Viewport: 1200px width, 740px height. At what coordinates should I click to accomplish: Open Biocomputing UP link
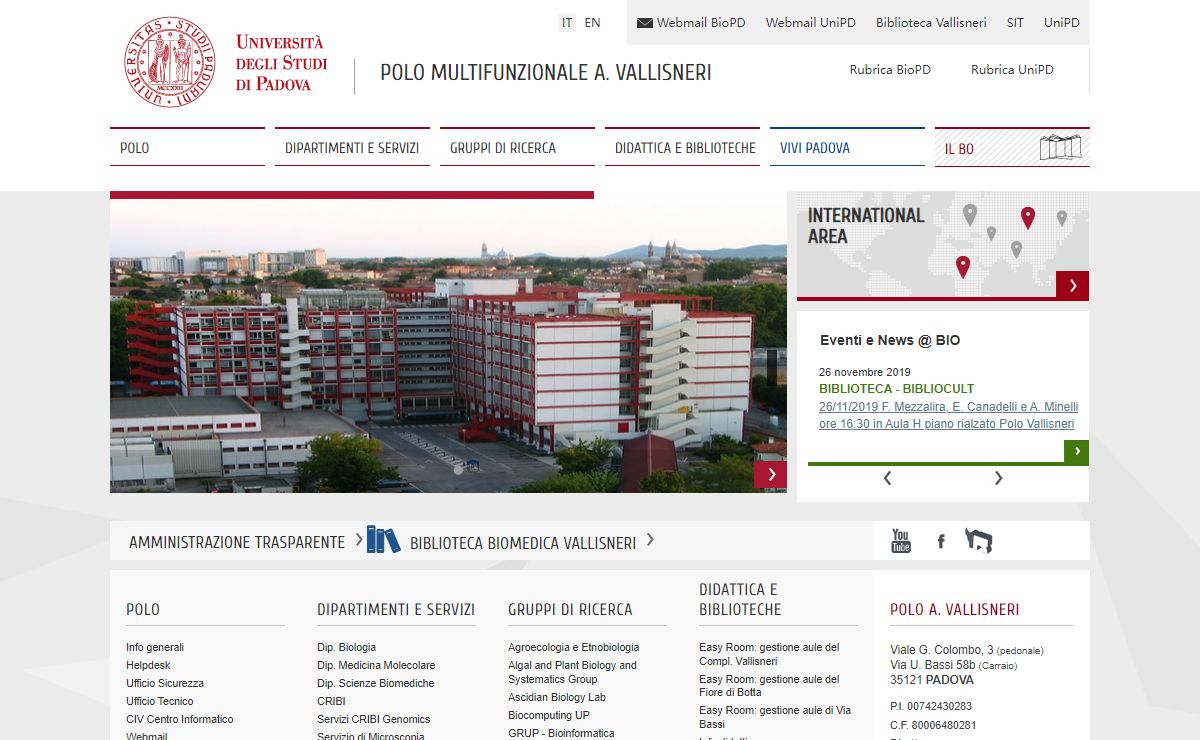click(x=549, y=715)
